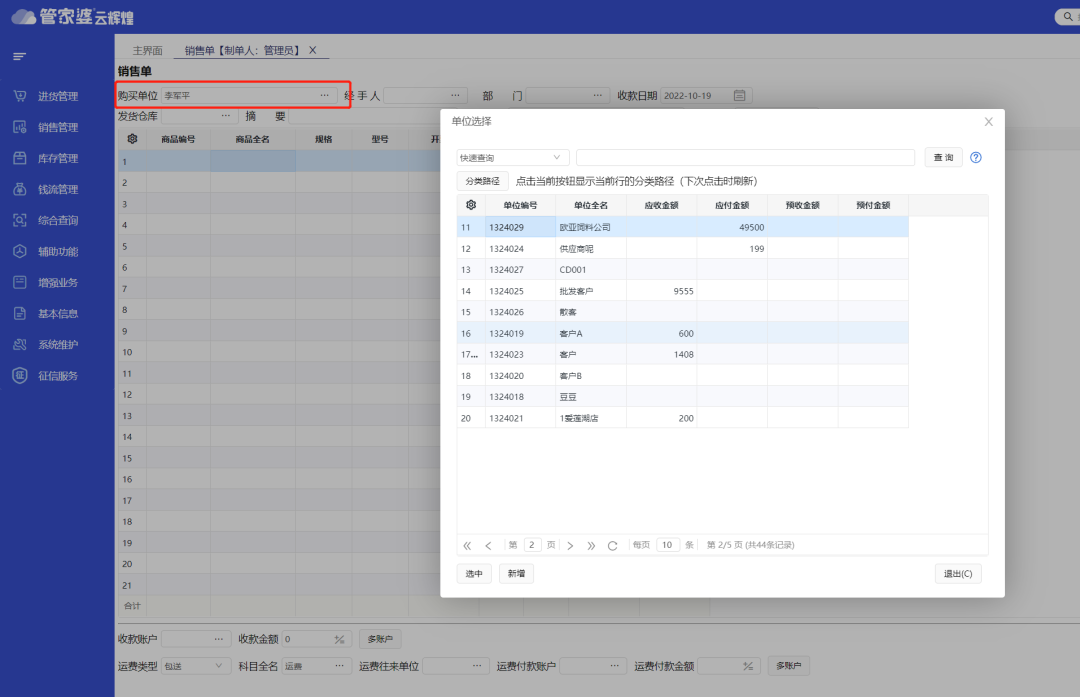Open 销售管理 in the sidebar
Image resolution: width=1080 pixels, height=697 pixels.
[x=57, y=127]
